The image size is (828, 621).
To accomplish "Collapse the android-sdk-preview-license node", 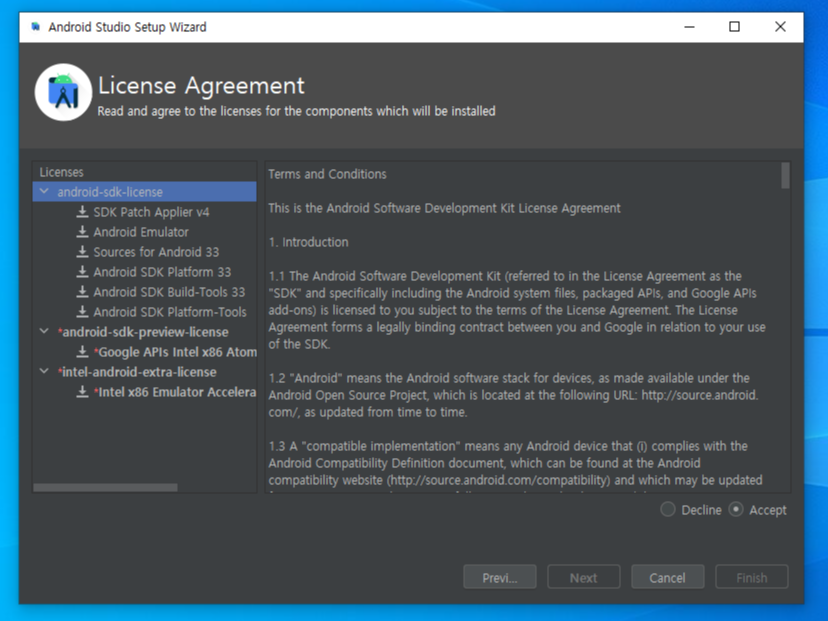I will coord(44,332).
